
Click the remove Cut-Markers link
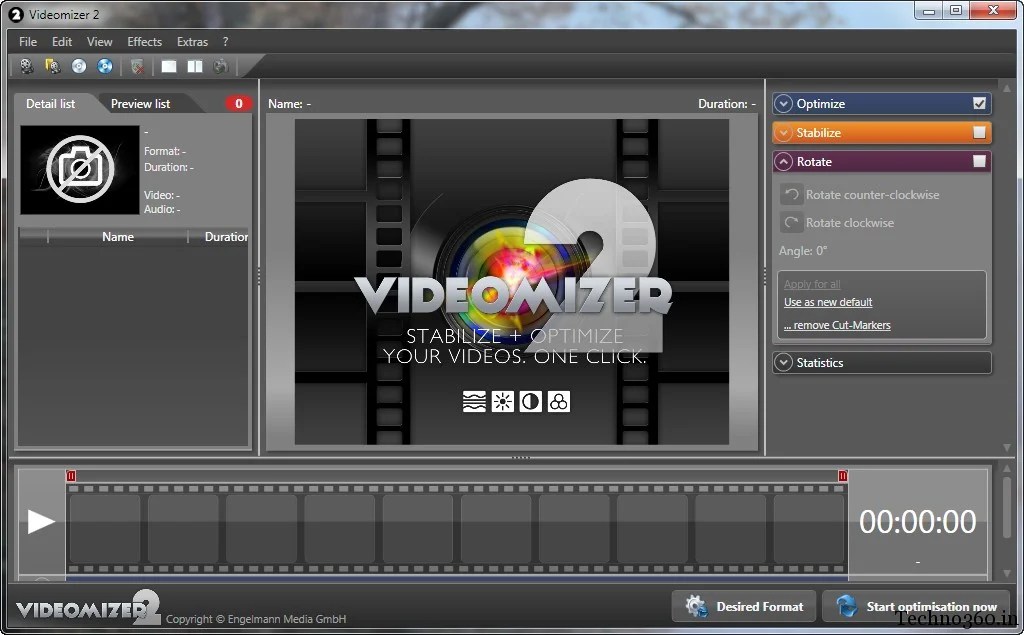click(x=837, y=325)
